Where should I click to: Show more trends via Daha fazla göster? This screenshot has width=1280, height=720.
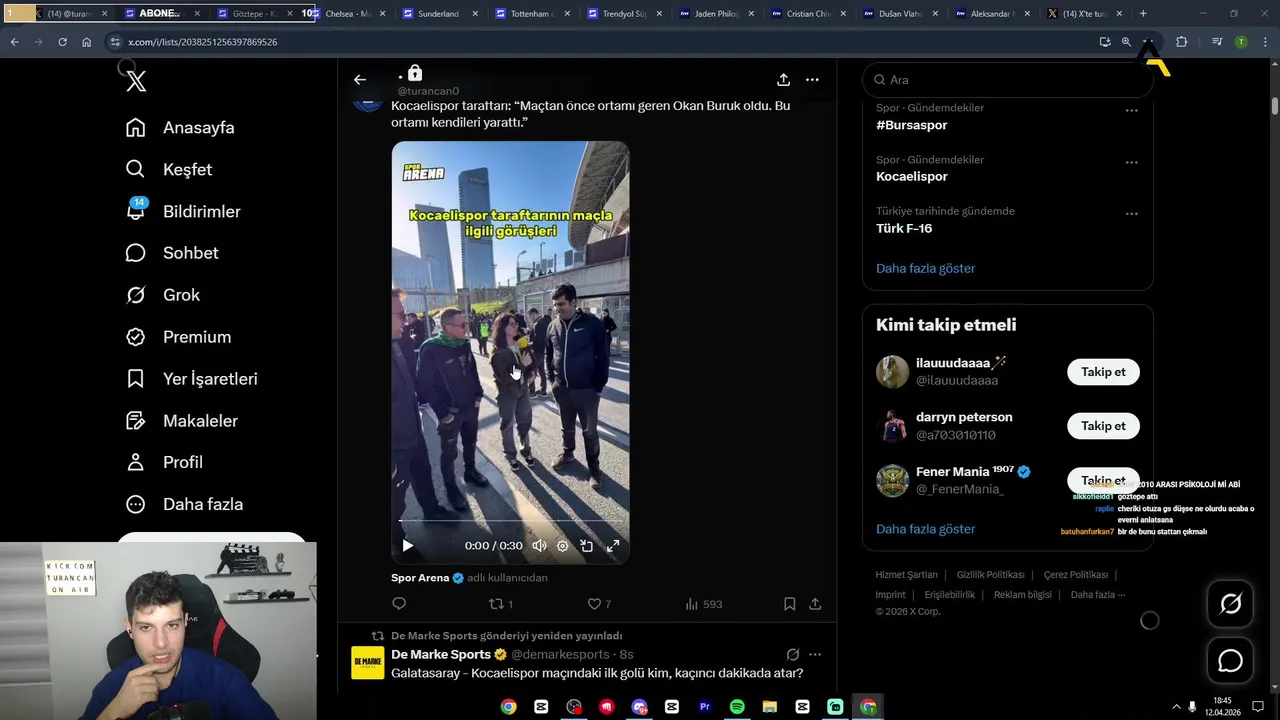click(x=926, y=268)
